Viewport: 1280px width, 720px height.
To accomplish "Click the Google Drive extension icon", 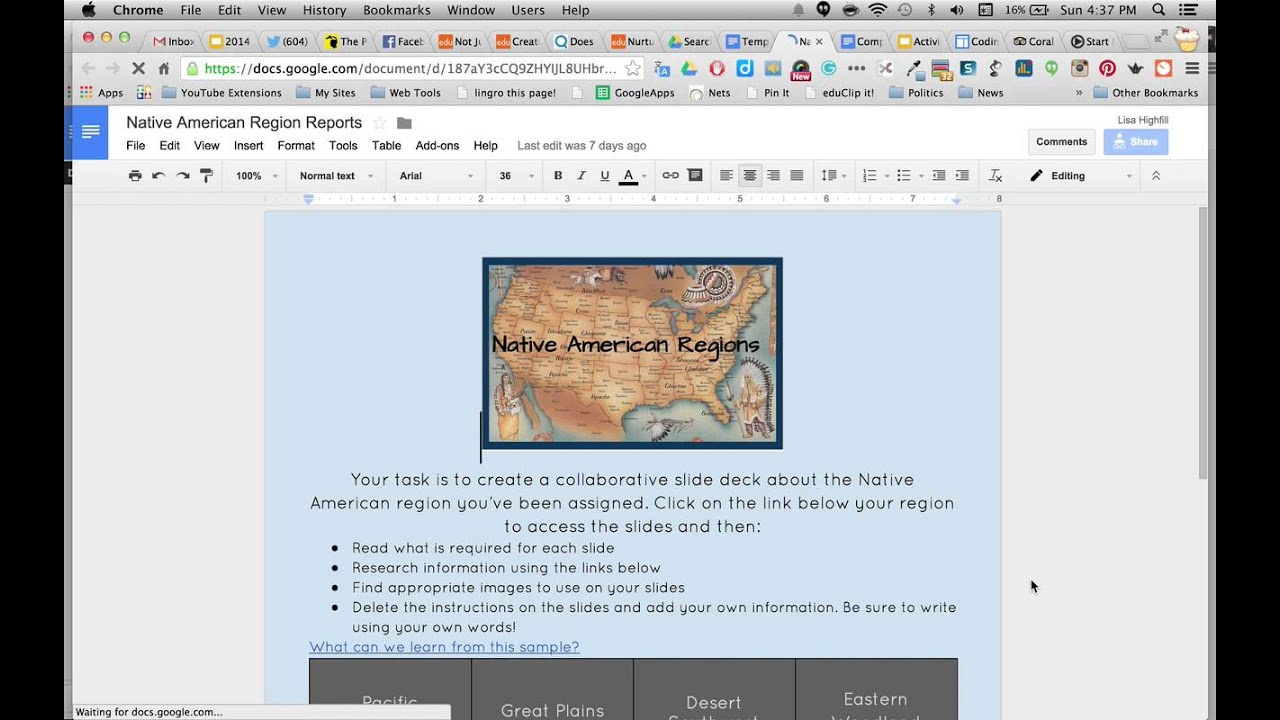I will (688, 69).
